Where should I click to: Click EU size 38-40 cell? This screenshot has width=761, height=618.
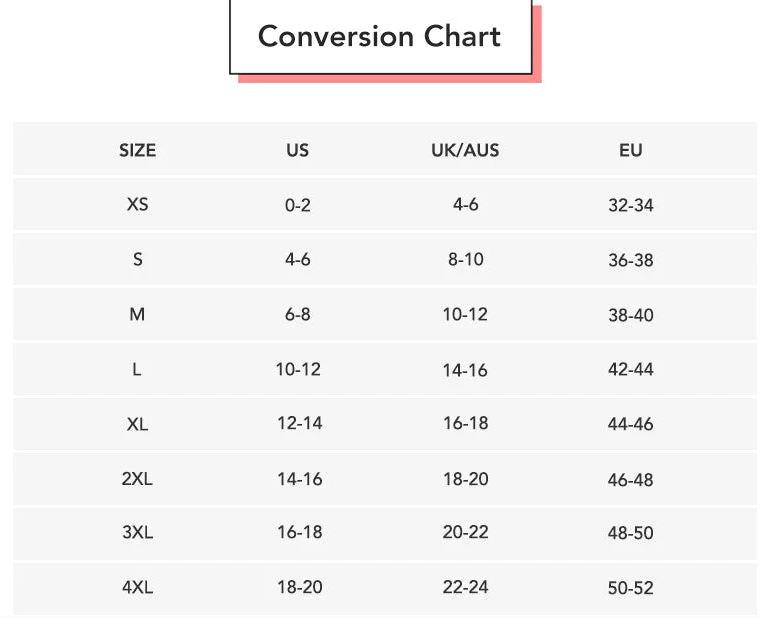click(x=630, y=315)
